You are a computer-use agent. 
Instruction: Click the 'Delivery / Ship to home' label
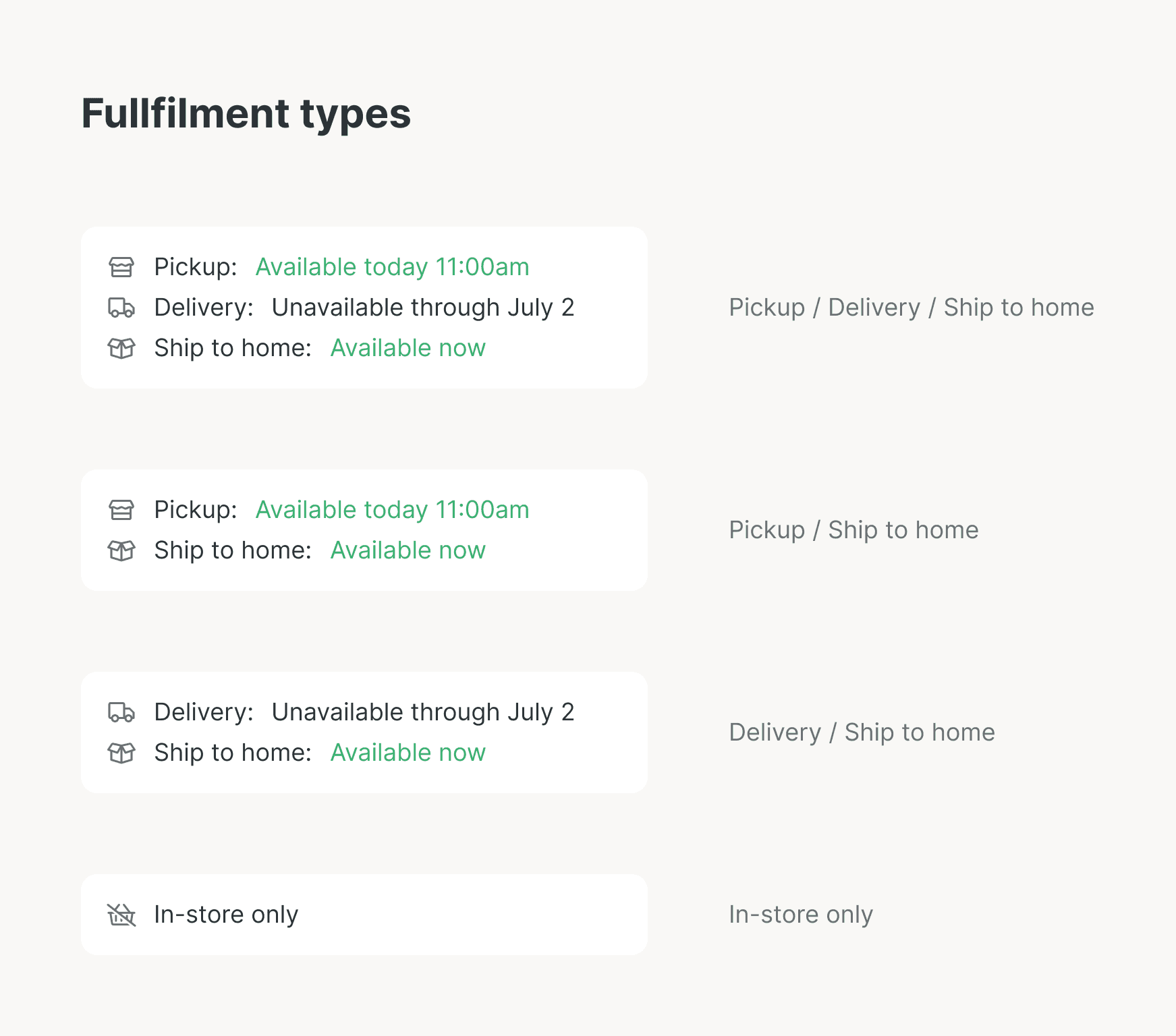[x=862, y=732]
